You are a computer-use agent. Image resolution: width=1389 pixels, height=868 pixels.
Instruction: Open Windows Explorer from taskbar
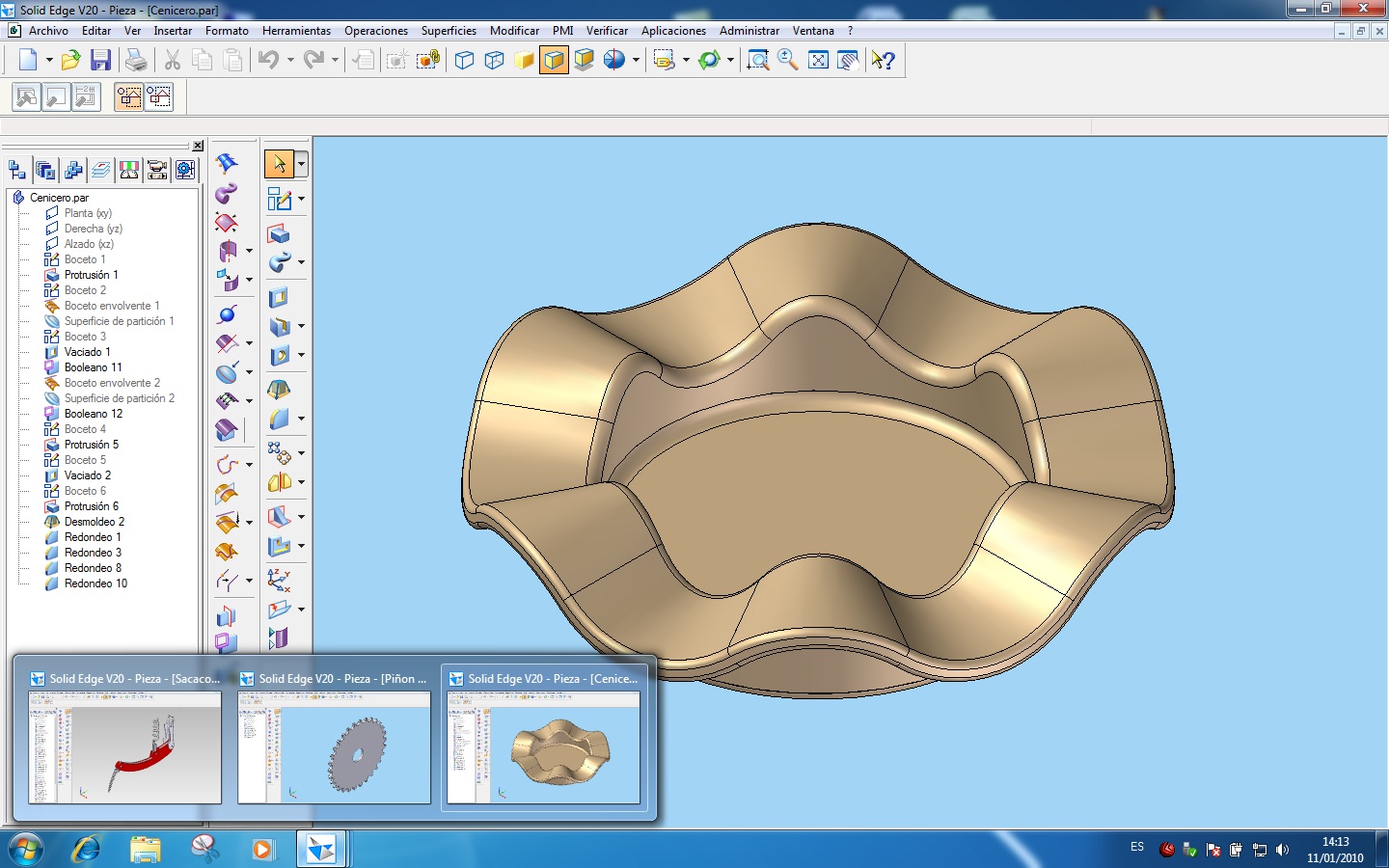coord(145,849)
